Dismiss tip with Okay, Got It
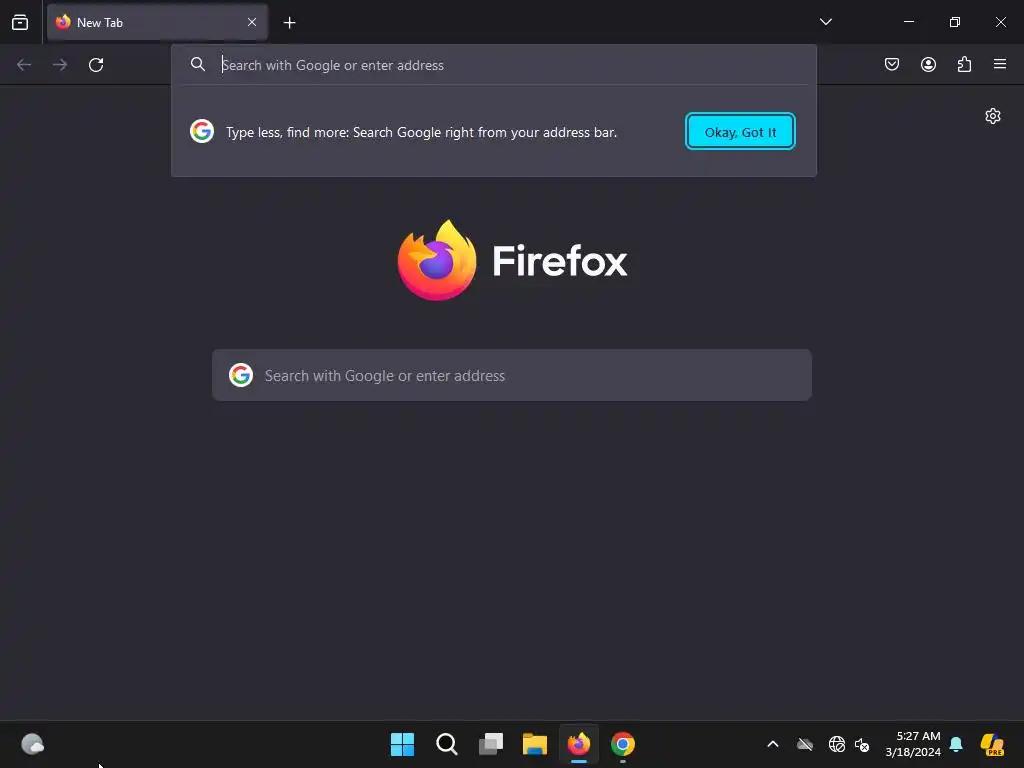Screen dimensions: 1024x768 click(x=740, y=131)
